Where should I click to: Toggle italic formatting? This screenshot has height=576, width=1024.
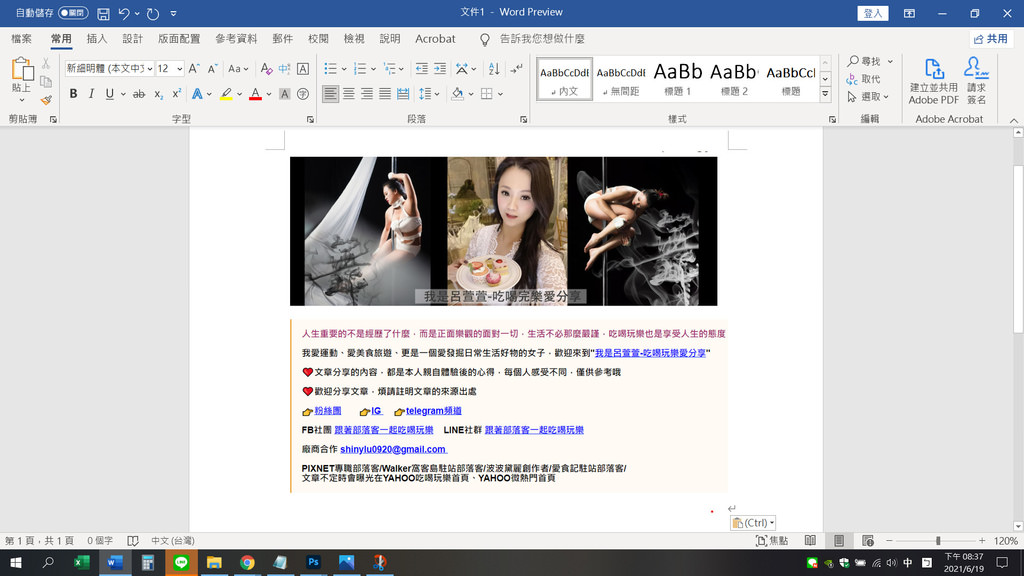[x=91, y=94]
